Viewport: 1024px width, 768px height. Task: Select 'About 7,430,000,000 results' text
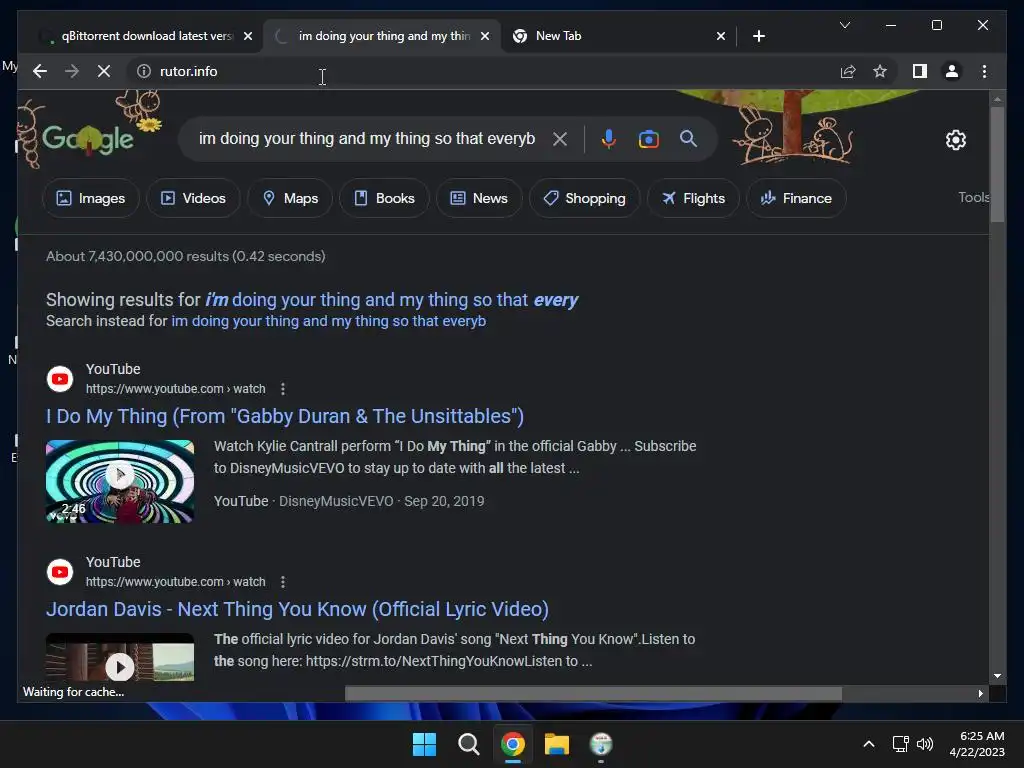[185, 256]
